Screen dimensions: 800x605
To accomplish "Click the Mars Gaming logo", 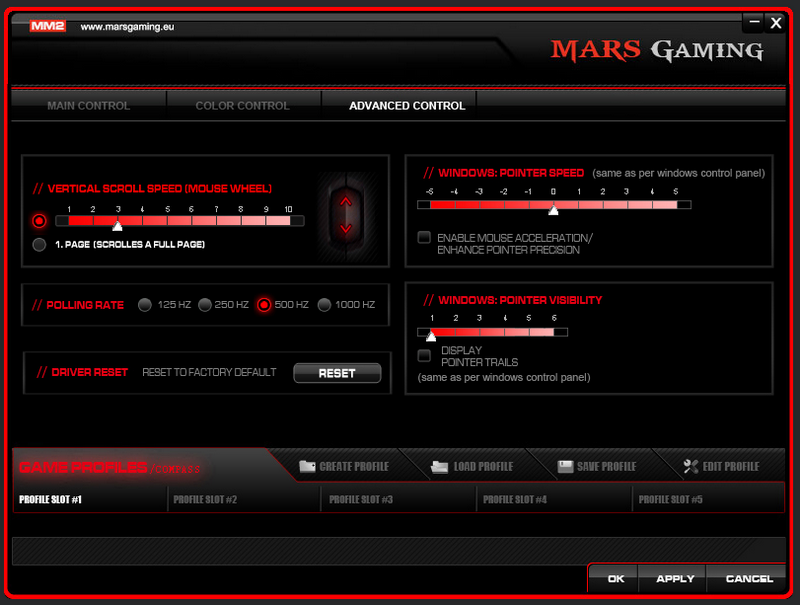I will (x=657, y=51).
